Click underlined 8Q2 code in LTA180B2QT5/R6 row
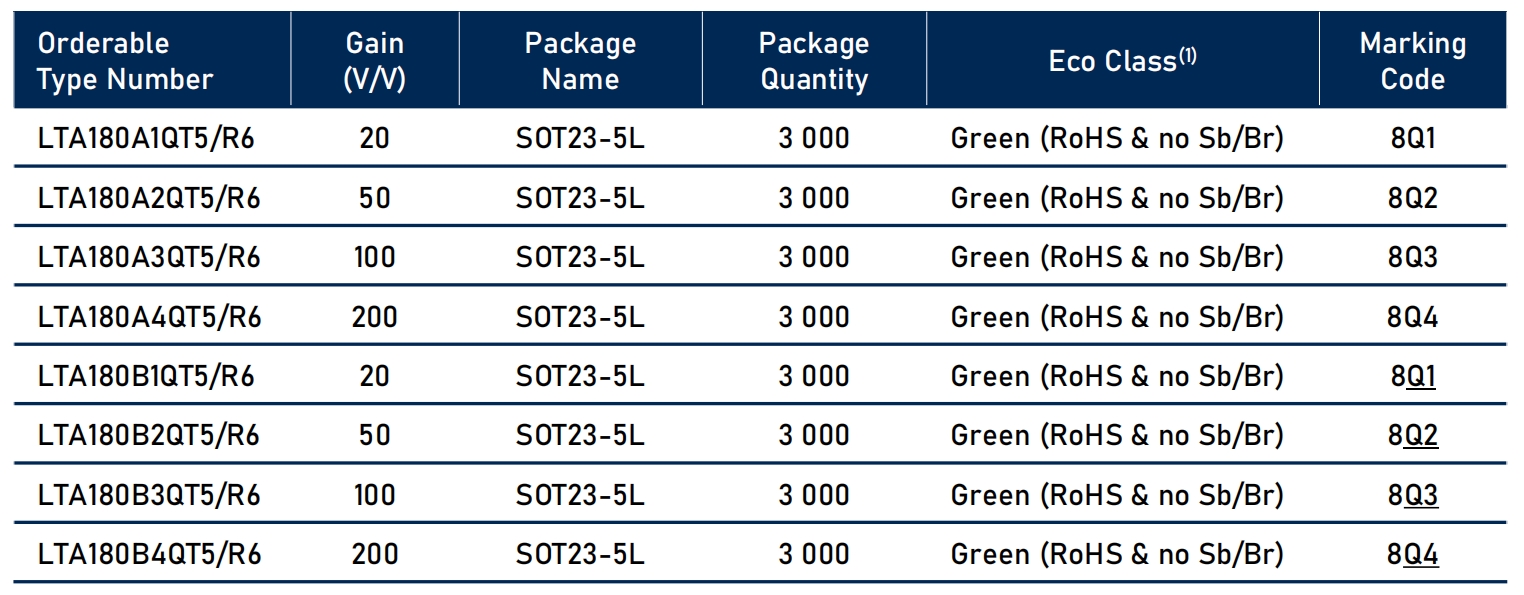The height and width of the screenshot is (595, 1524). 1419,437
